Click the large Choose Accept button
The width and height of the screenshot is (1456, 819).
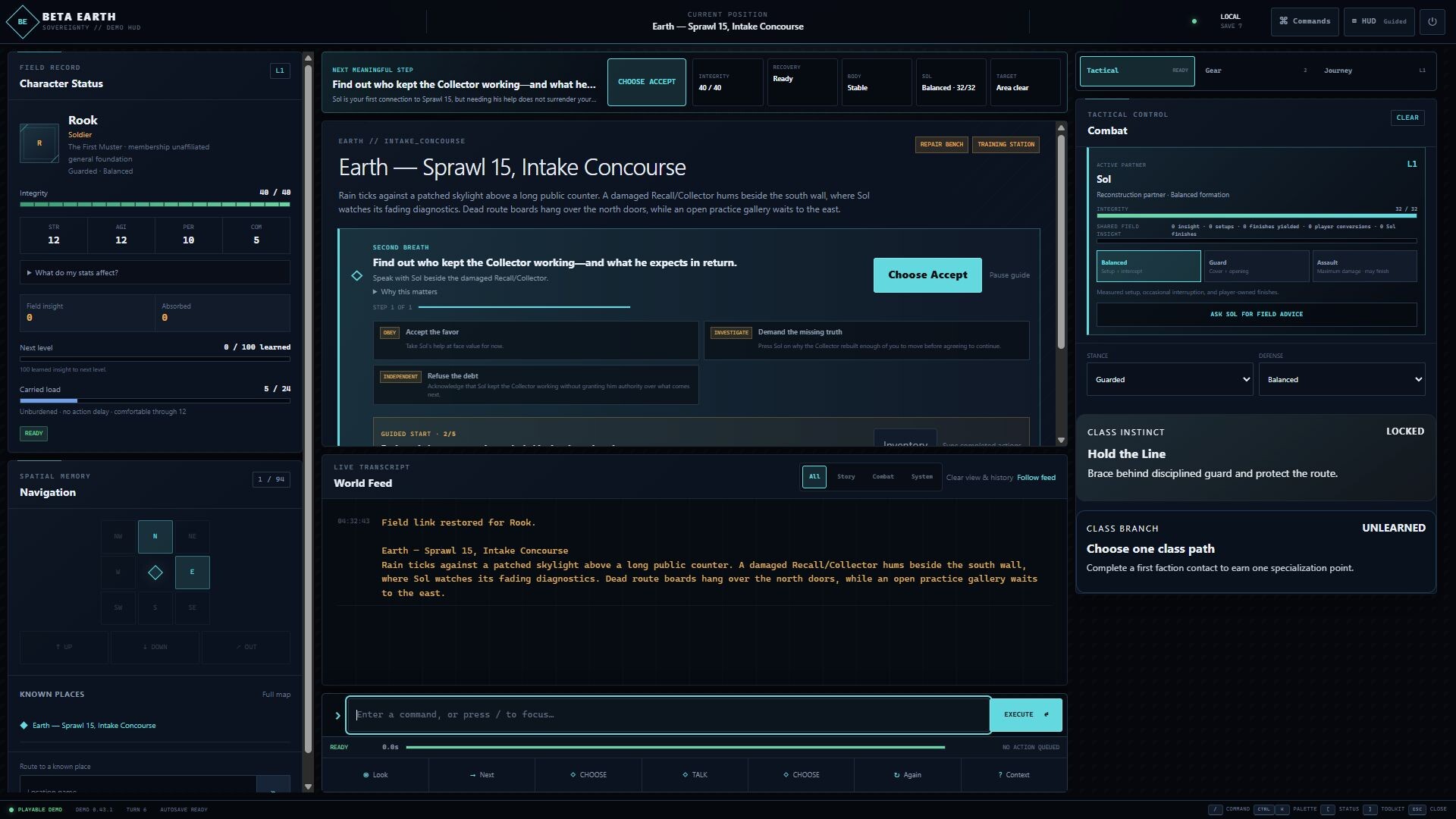point(927,275)
